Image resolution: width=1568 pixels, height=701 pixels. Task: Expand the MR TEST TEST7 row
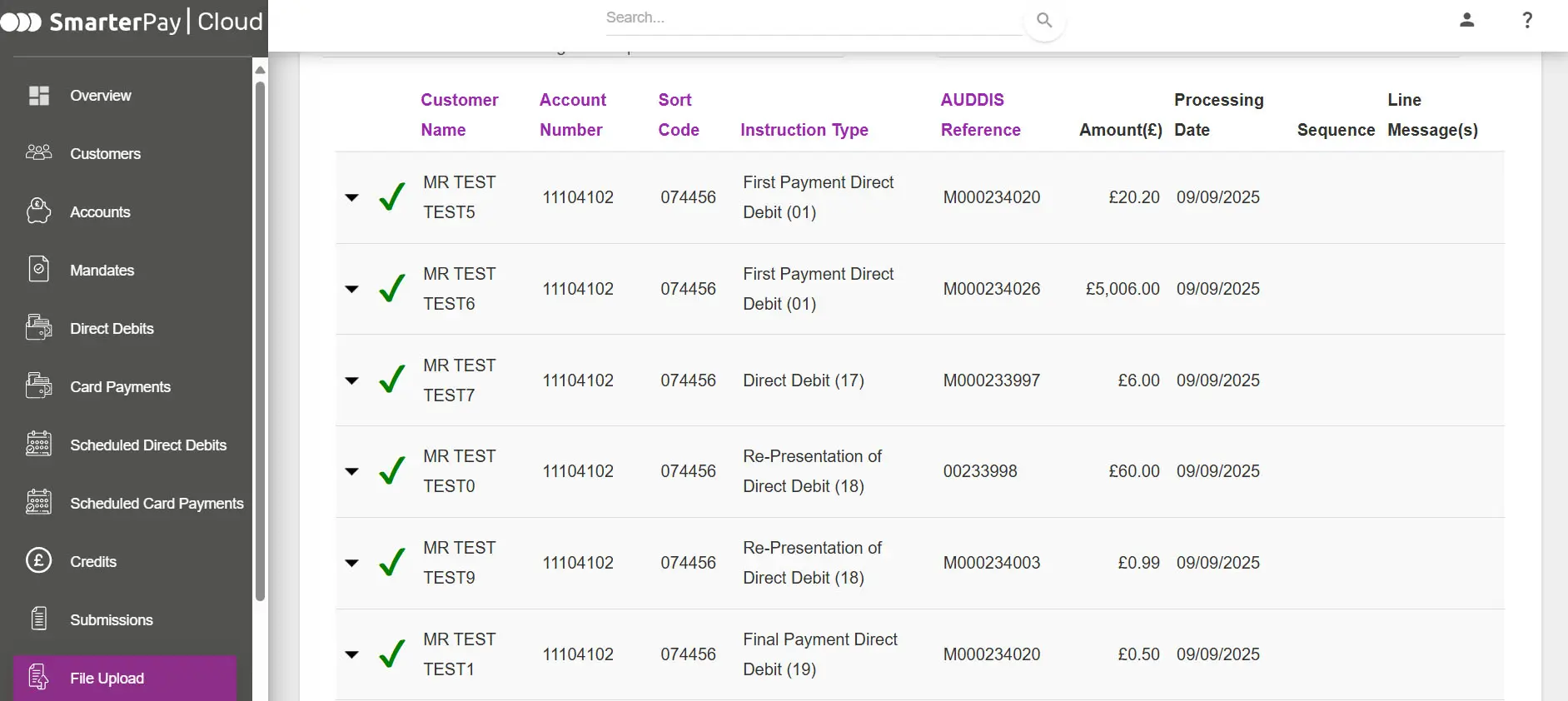(x=352, y=380)
